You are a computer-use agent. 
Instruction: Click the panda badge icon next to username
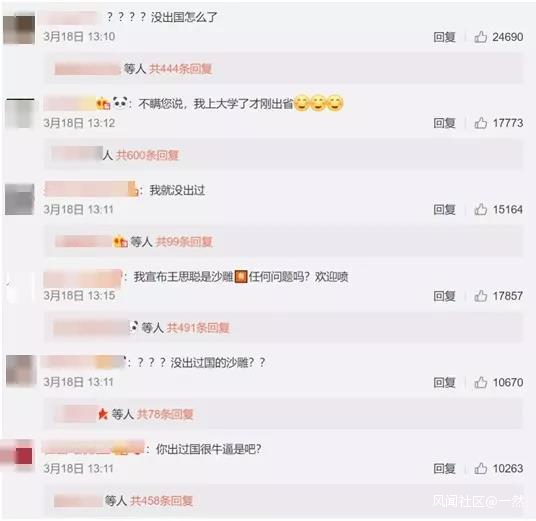[120, 103]
